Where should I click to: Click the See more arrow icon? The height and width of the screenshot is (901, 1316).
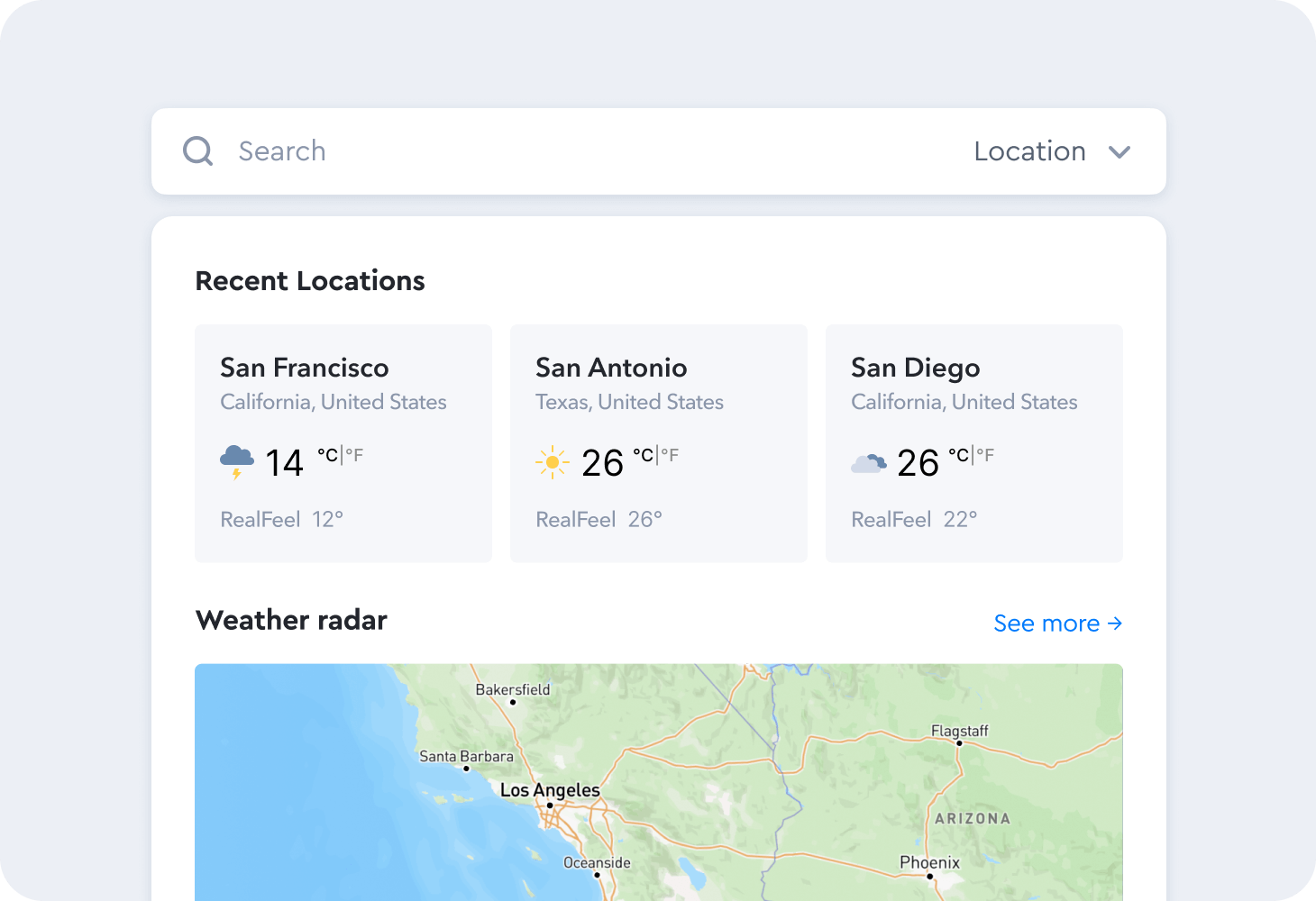(x=1116, y=623)
